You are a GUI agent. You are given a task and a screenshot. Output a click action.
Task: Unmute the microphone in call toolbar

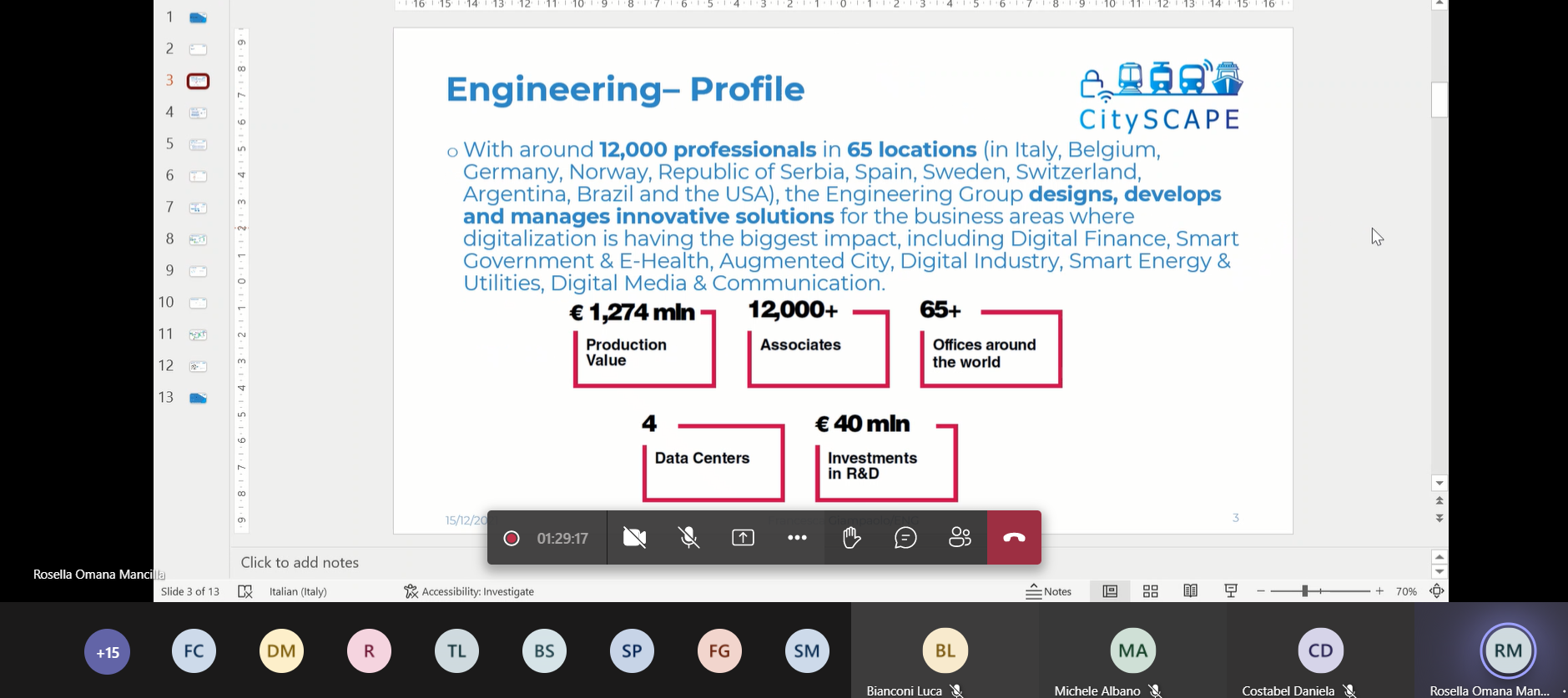pyautogui.click(x=688, y=538)
